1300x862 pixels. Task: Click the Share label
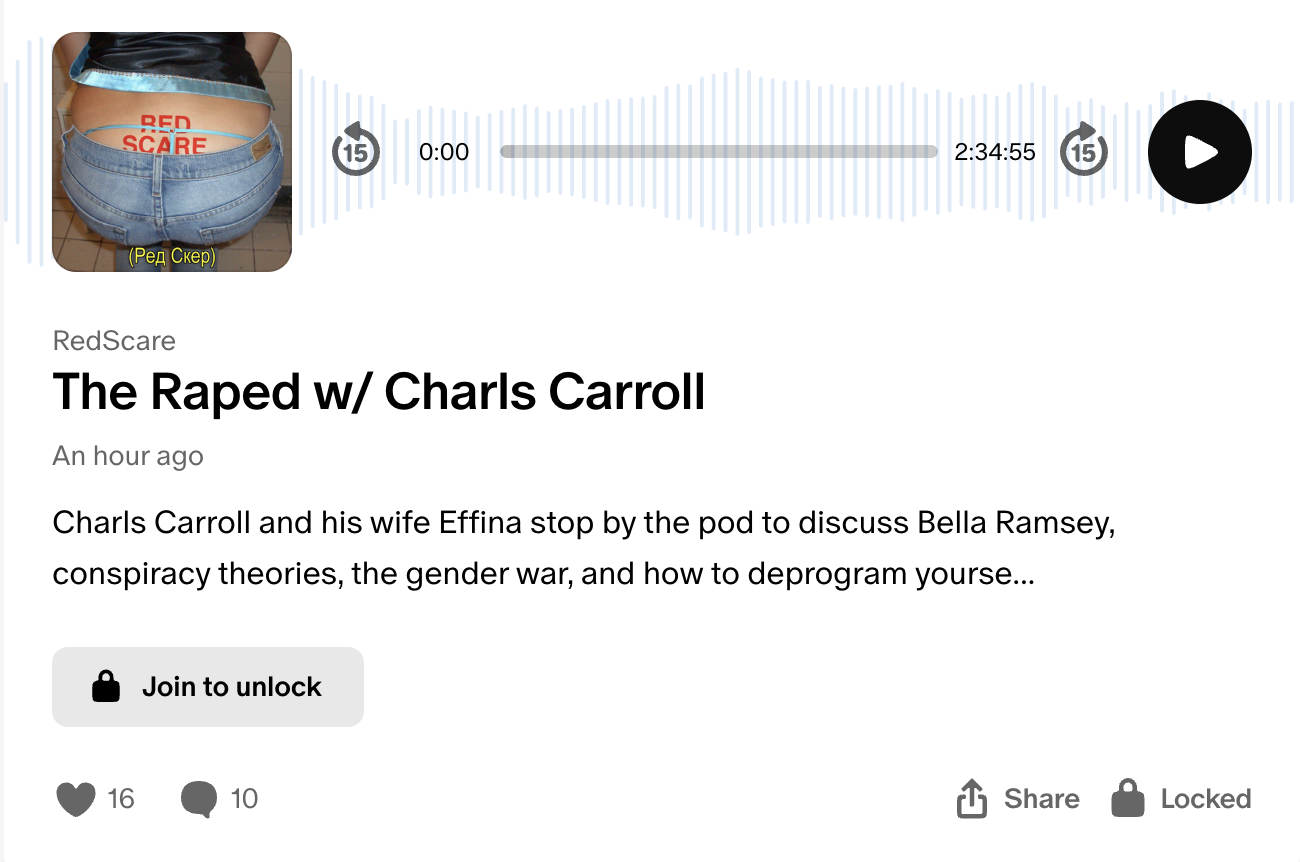pyautogui.click(x=1042, y=799)
